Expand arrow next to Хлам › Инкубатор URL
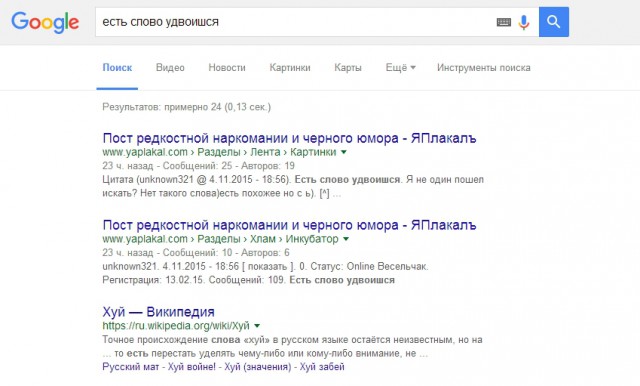The width and height of the screenshot is (640, 386). pyautogui.click(x=346, y=239)
